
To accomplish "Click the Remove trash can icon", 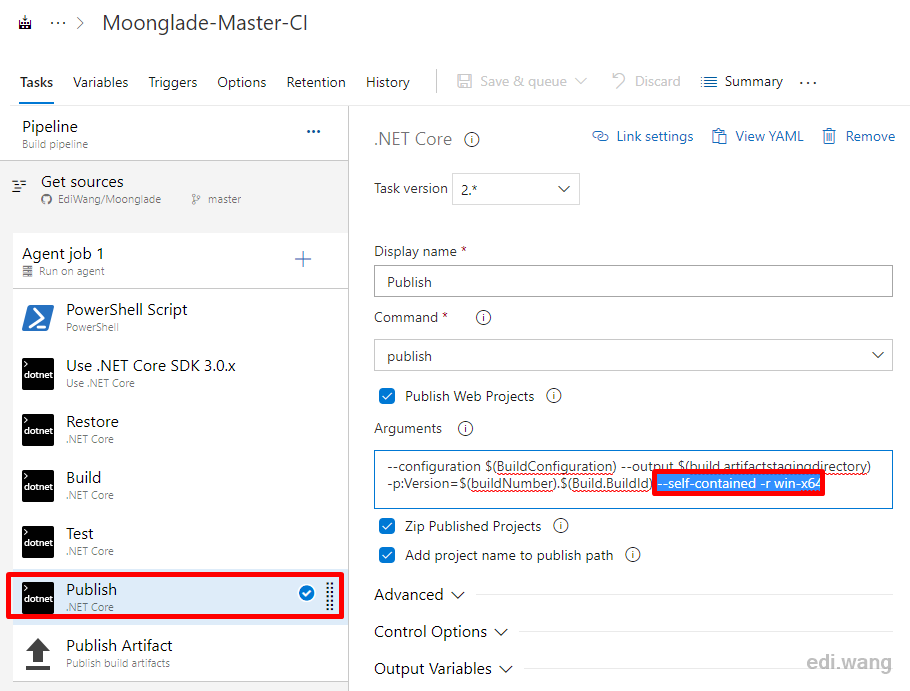I will (x=829, y=136).
